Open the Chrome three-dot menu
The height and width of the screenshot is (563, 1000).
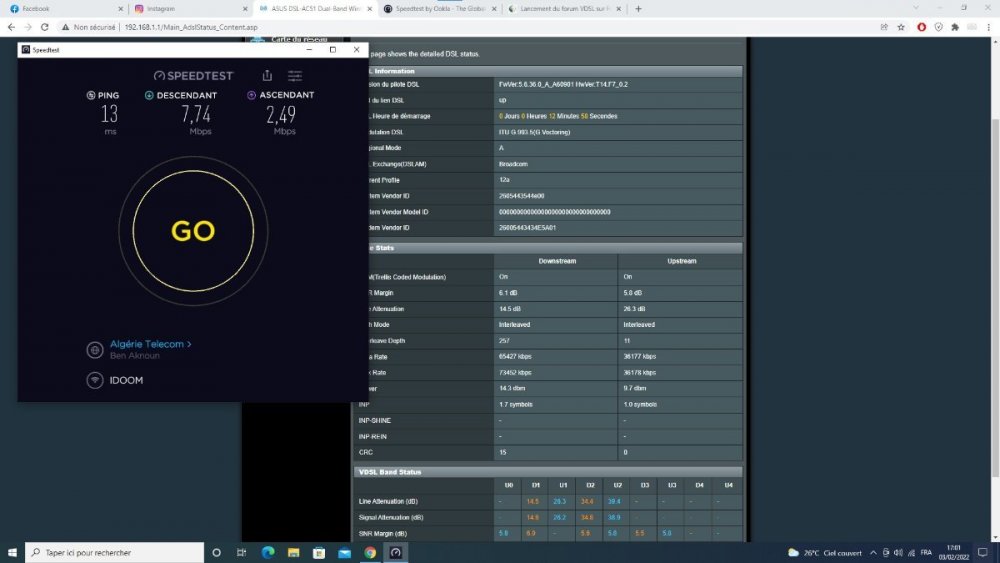(x=988, y=27)
